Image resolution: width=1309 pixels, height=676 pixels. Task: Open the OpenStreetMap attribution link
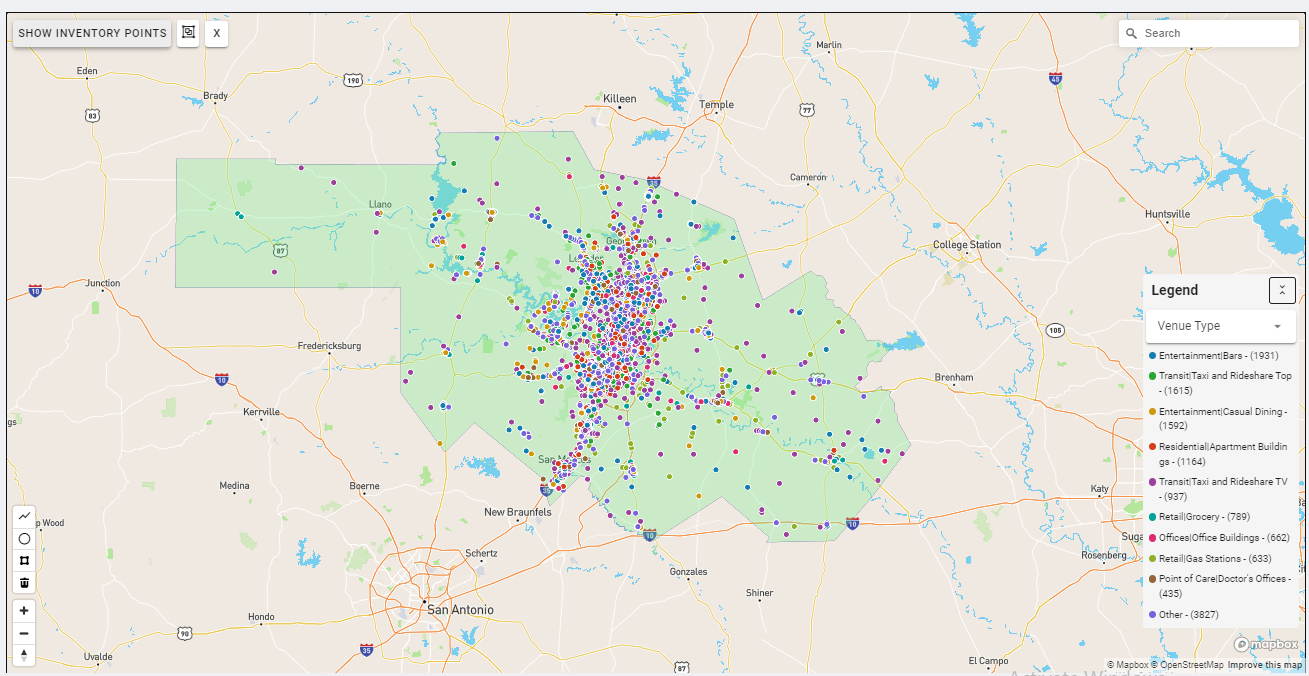pyautogui.click(x=1187, y=665)
